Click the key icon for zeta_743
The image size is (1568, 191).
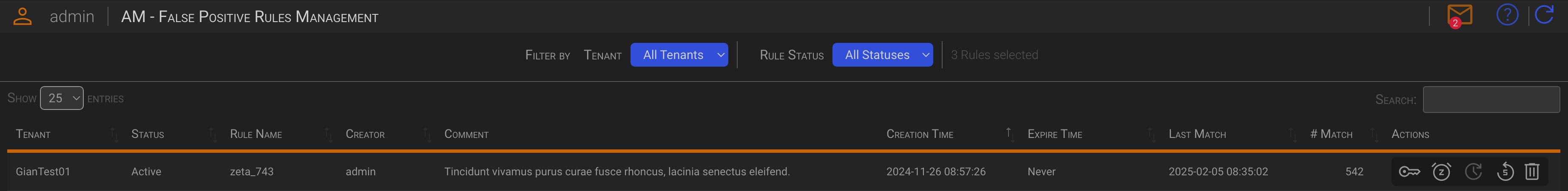1409,172
